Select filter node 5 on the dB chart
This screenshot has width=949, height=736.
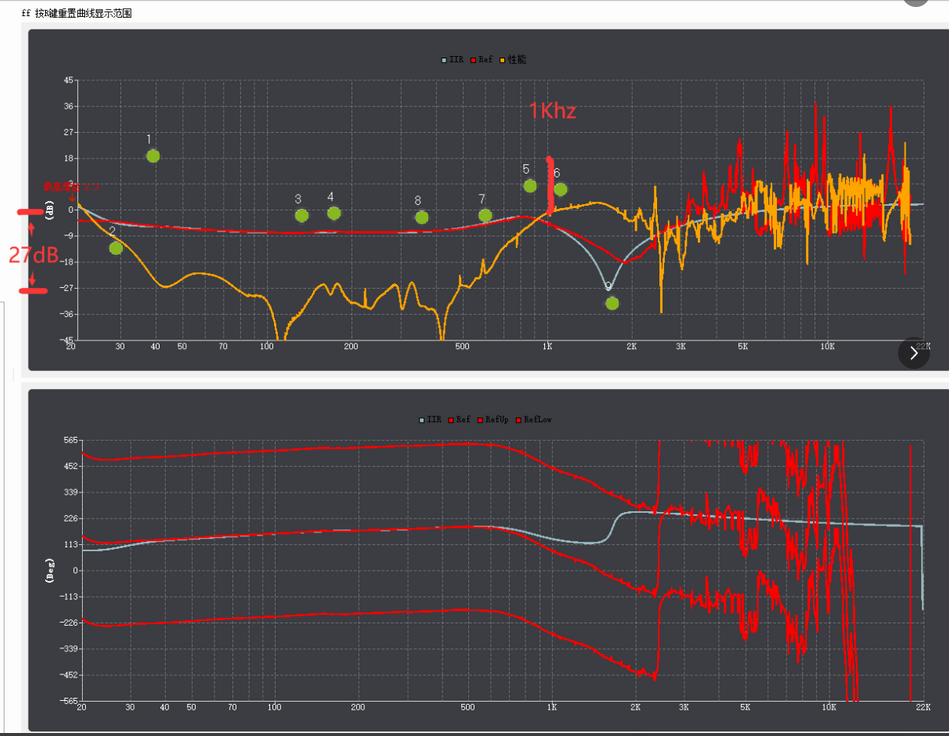pyautogui.click(x=530, y=186)
